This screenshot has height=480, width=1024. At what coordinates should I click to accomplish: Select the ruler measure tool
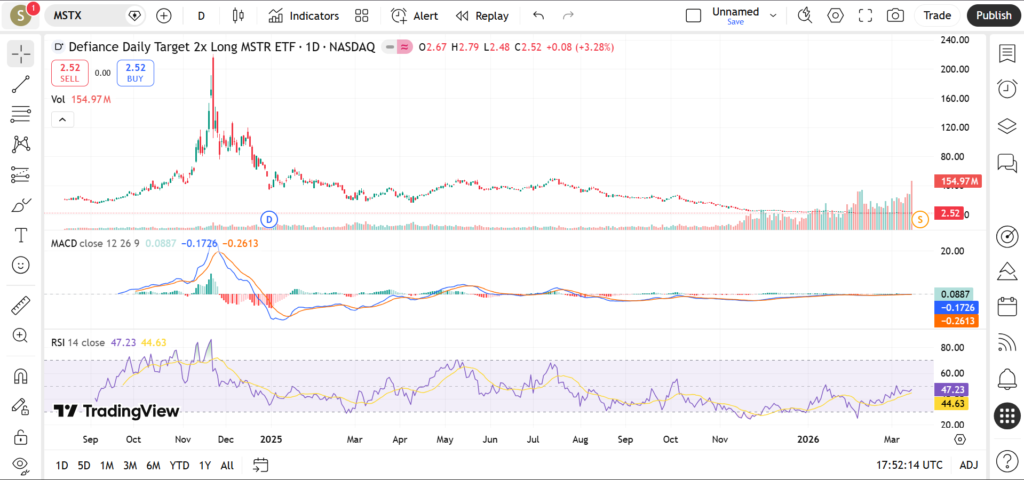(20, 304)
